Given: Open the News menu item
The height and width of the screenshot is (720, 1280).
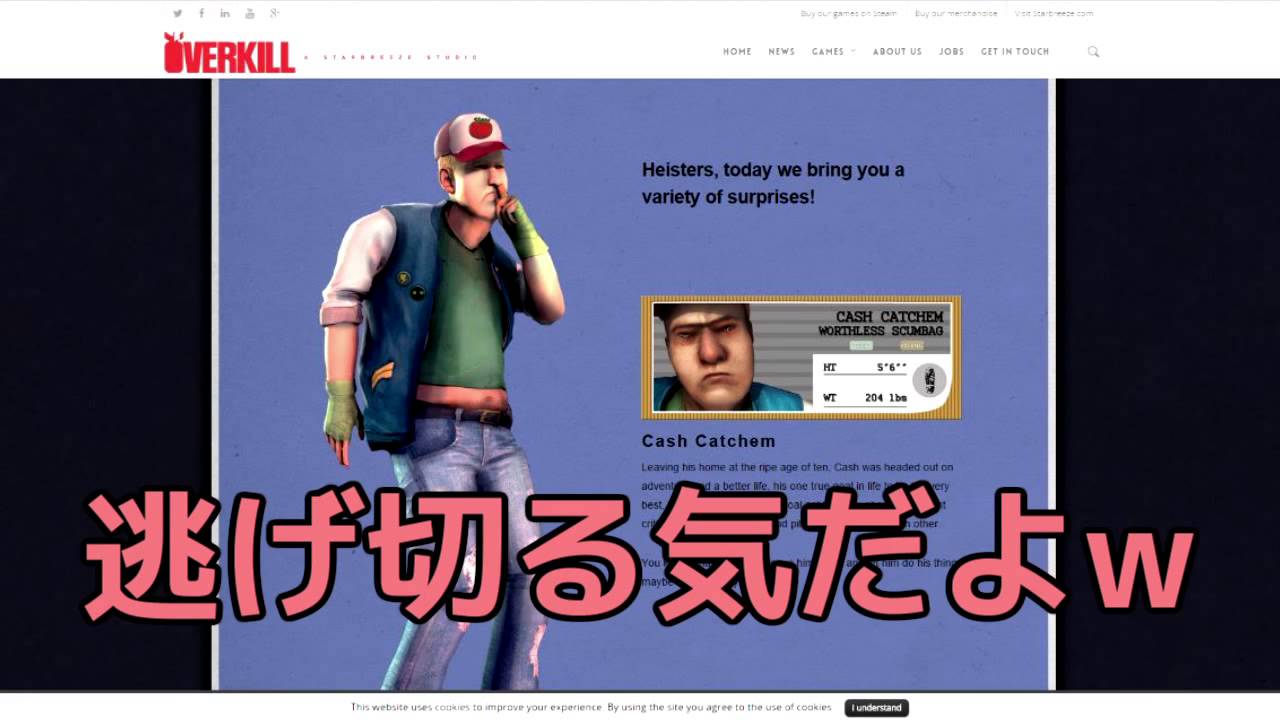Looking at the screenshot, I should coord(781,52).
